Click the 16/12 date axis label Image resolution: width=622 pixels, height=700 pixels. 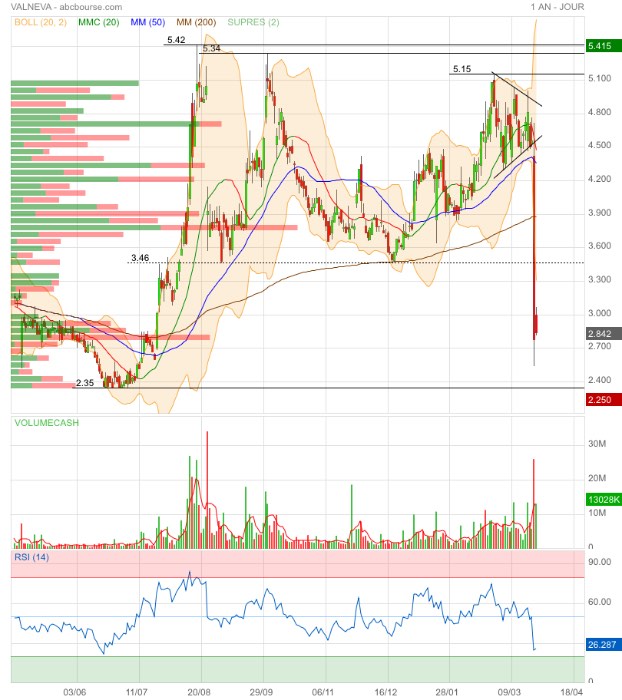(385, 692)
